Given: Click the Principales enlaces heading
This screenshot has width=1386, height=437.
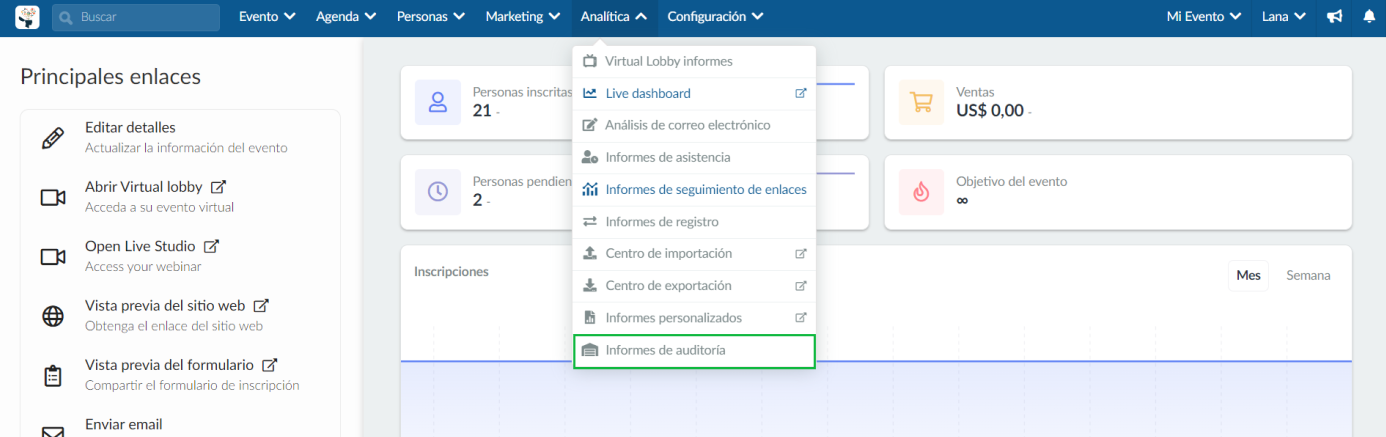Looking at the screenshot, I should coord(110,76).
